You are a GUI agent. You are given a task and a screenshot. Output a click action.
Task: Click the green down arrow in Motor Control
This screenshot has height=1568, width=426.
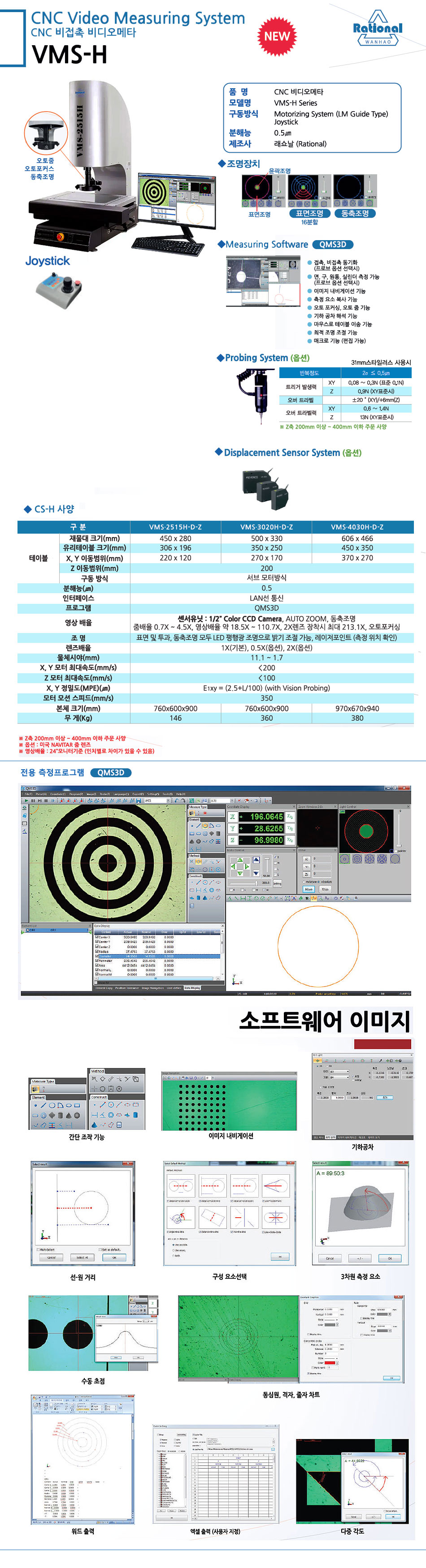[x=239, y=874]
